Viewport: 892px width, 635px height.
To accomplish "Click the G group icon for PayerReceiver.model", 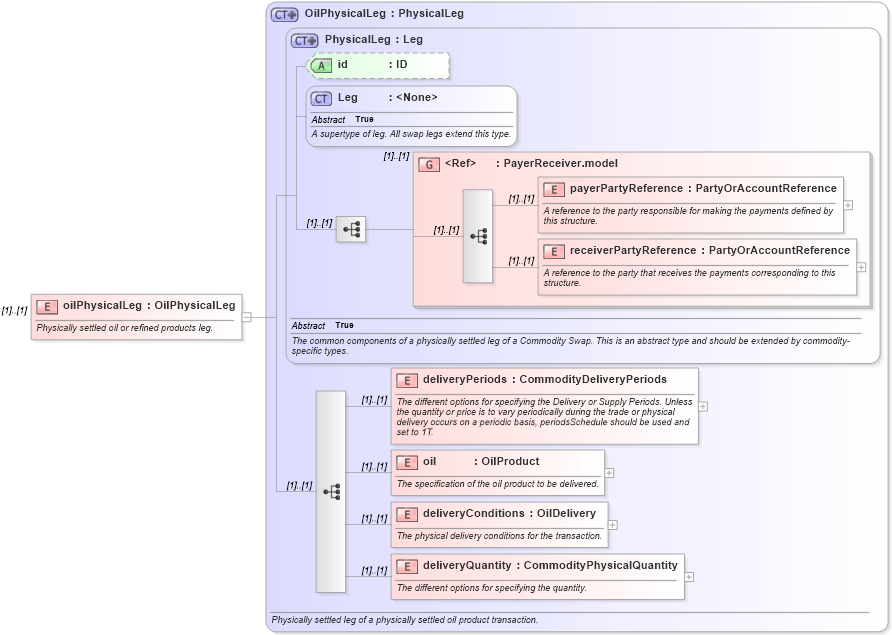I will [429, 165].
